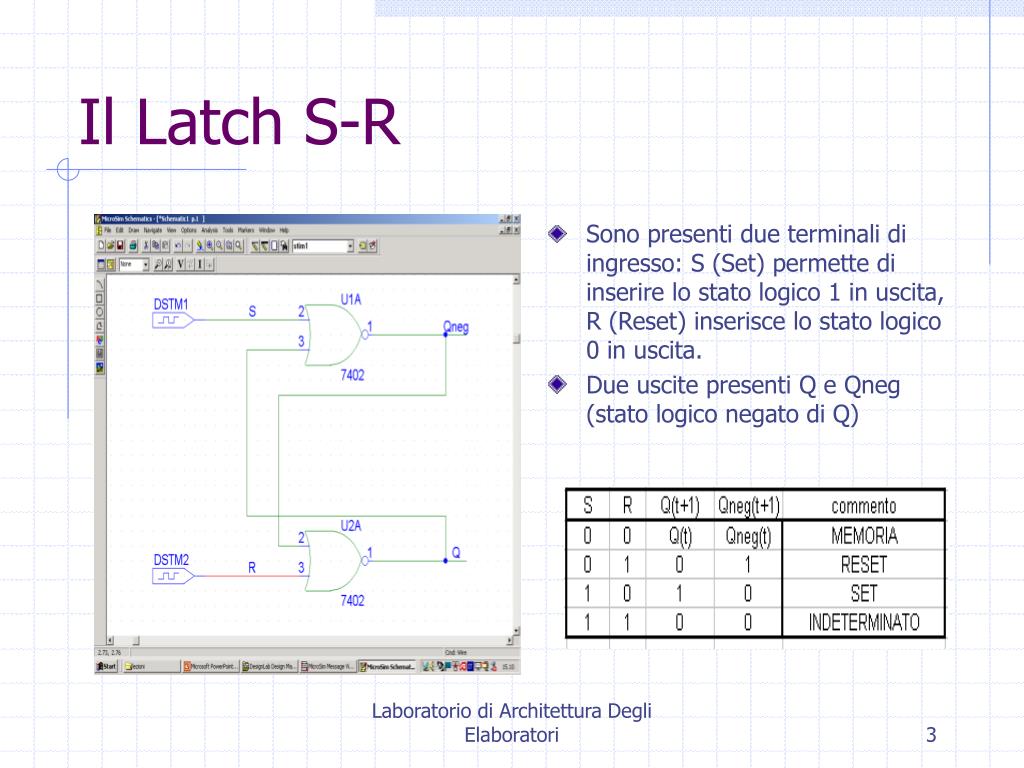Click the Current marker I icon
The image size is (1024, 768).
click(200, 264)
